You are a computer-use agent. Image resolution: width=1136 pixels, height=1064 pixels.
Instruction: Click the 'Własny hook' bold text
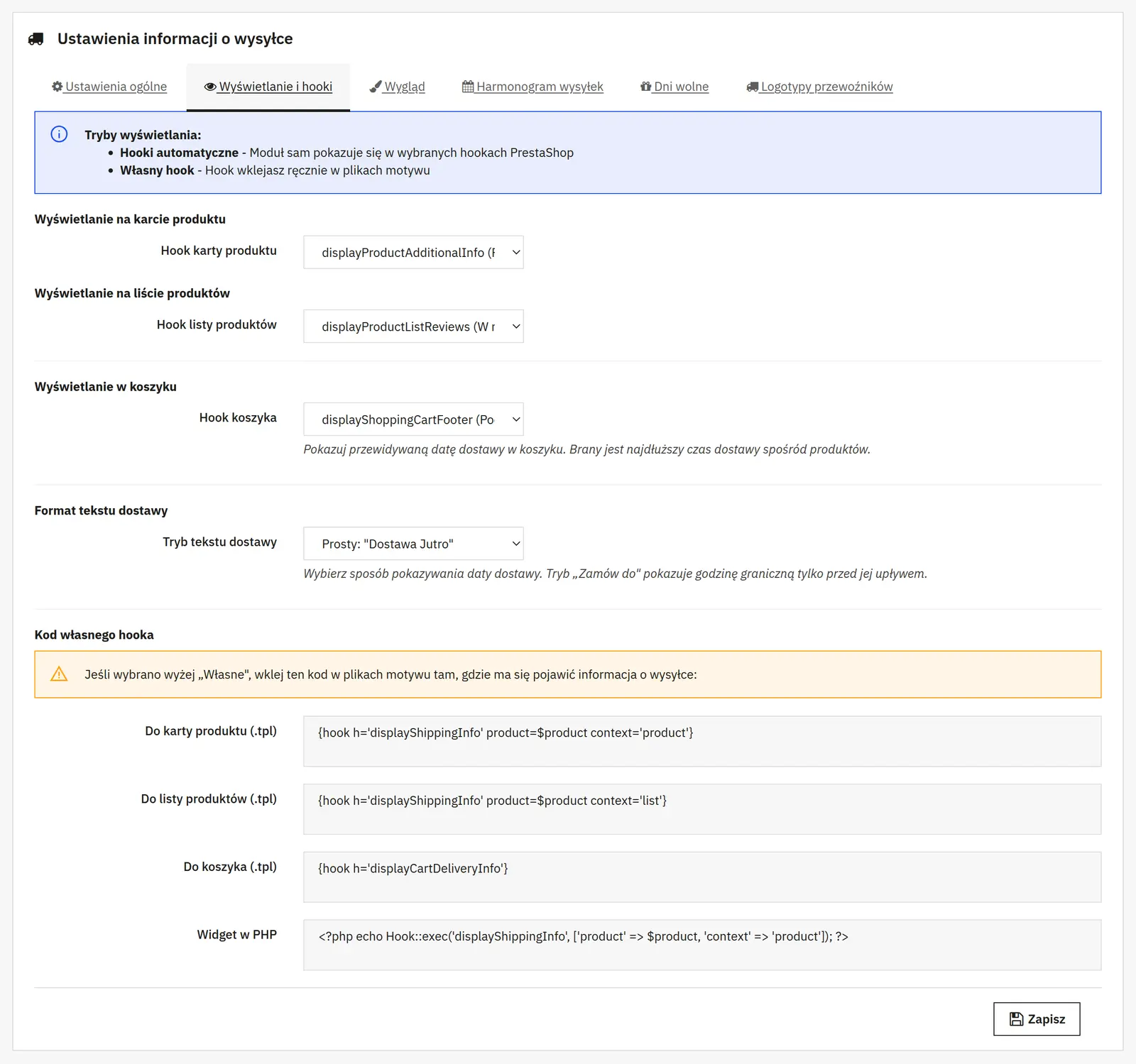coord(157,170)
